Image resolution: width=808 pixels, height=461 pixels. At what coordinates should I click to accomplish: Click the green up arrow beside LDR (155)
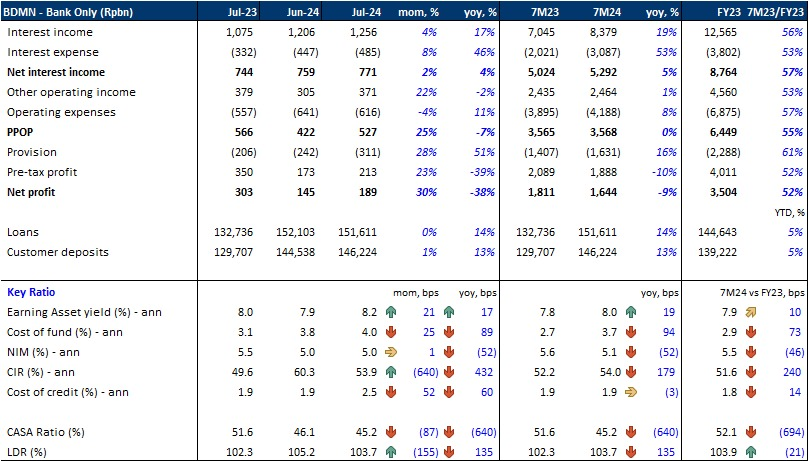(391, 452)
